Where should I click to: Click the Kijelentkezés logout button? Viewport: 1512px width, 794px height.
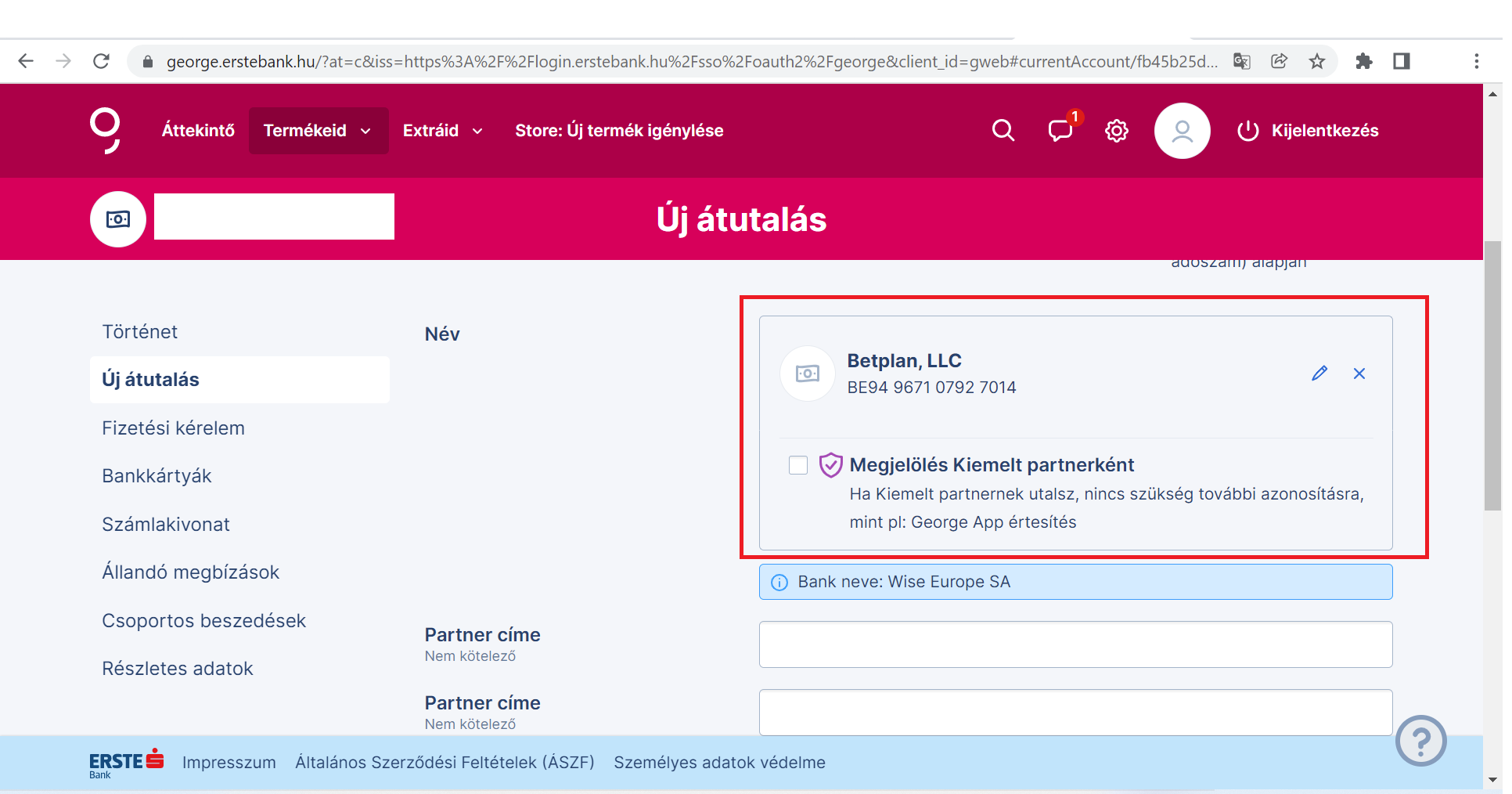1308,131
